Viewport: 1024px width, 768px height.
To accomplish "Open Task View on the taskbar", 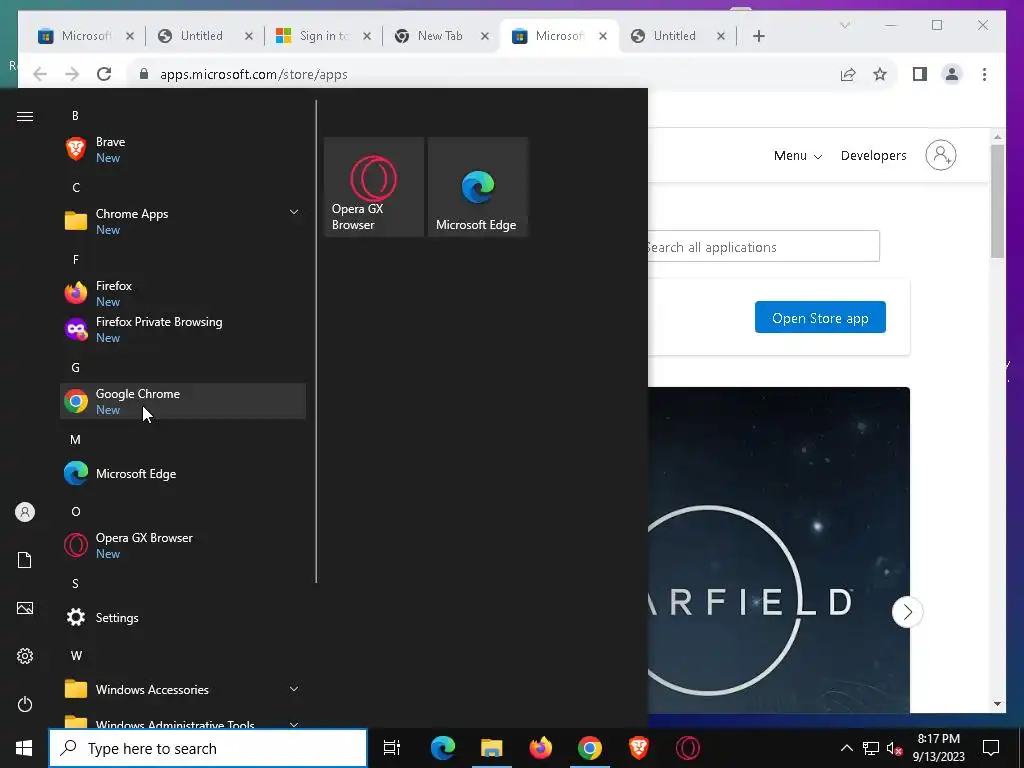I will click(392, 748).
